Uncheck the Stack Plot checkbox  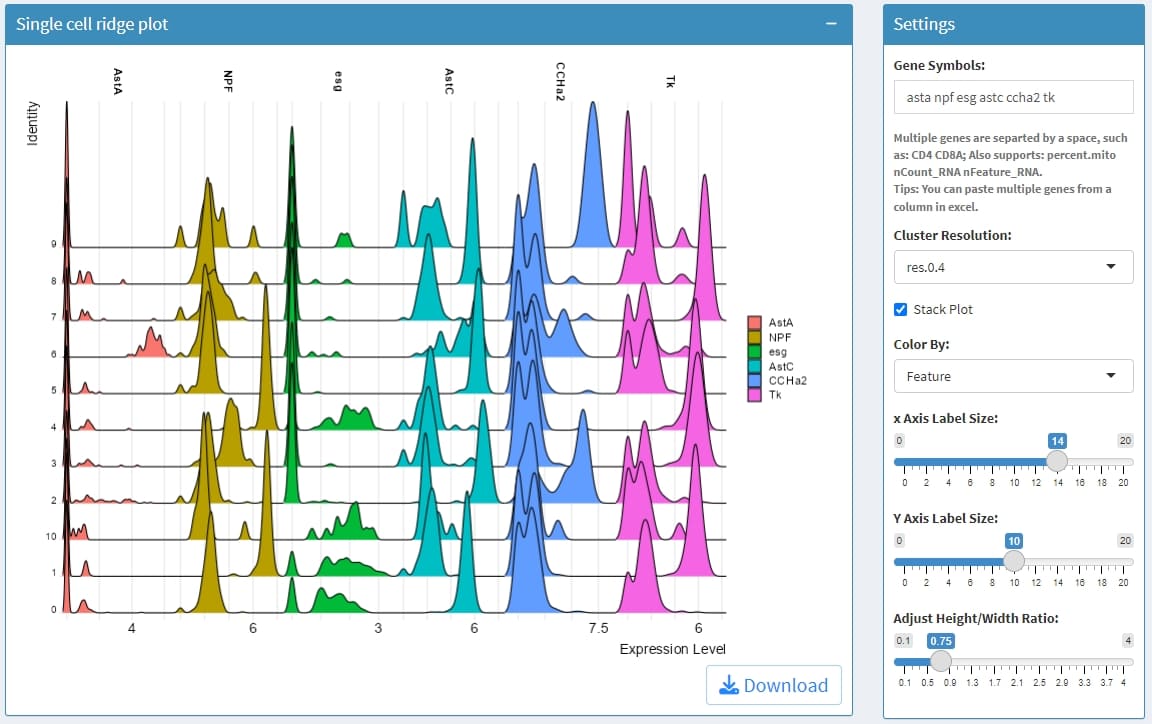[900, 310]
